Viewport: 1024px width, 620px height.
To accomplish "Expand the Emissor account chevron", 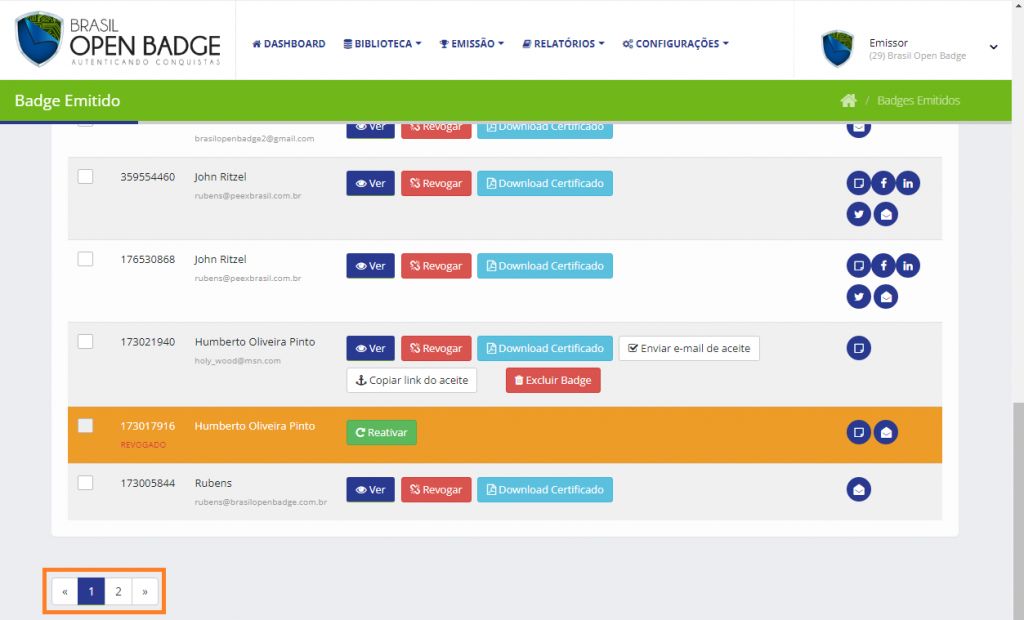I will click(x=993, y=47).
